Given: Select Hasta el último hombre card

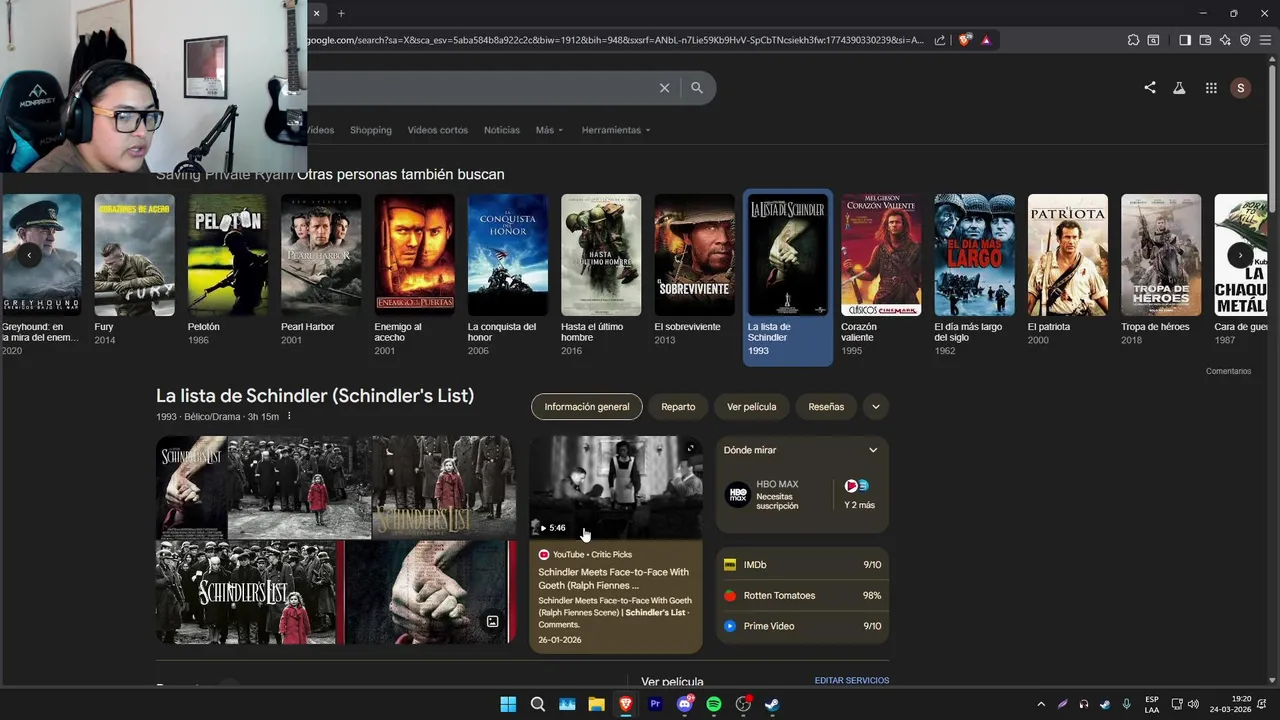Looking at the screenshot, I should click(x=601, y=275).
